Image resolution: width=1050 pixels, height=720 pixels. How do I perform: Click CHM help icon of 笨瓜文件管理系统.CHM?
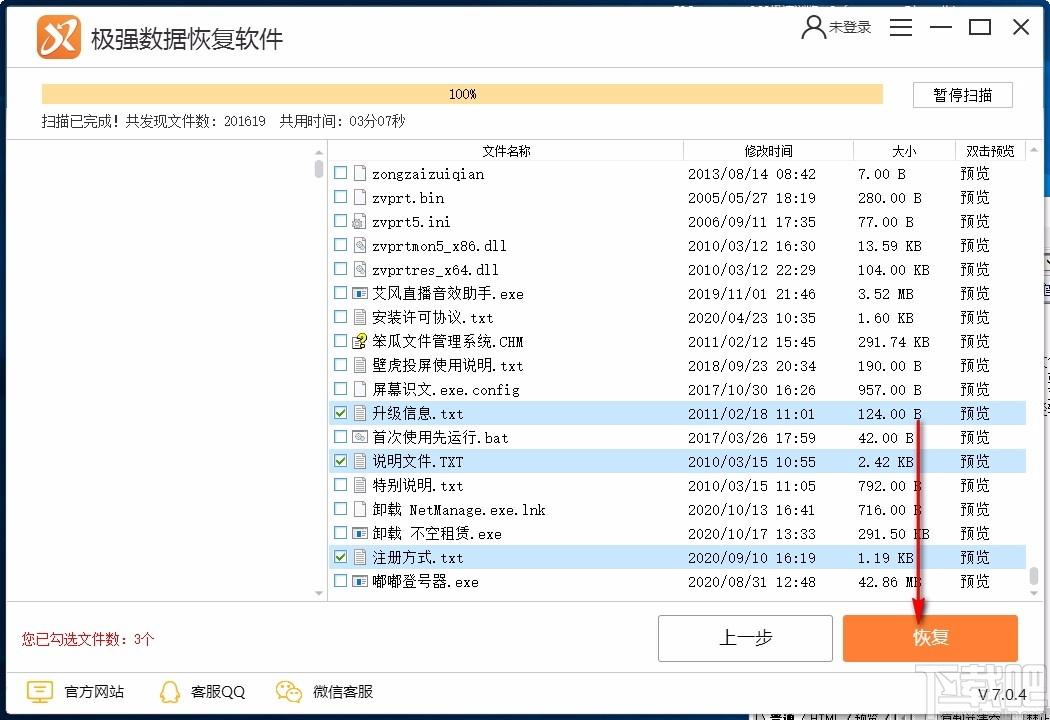point(360,342)
